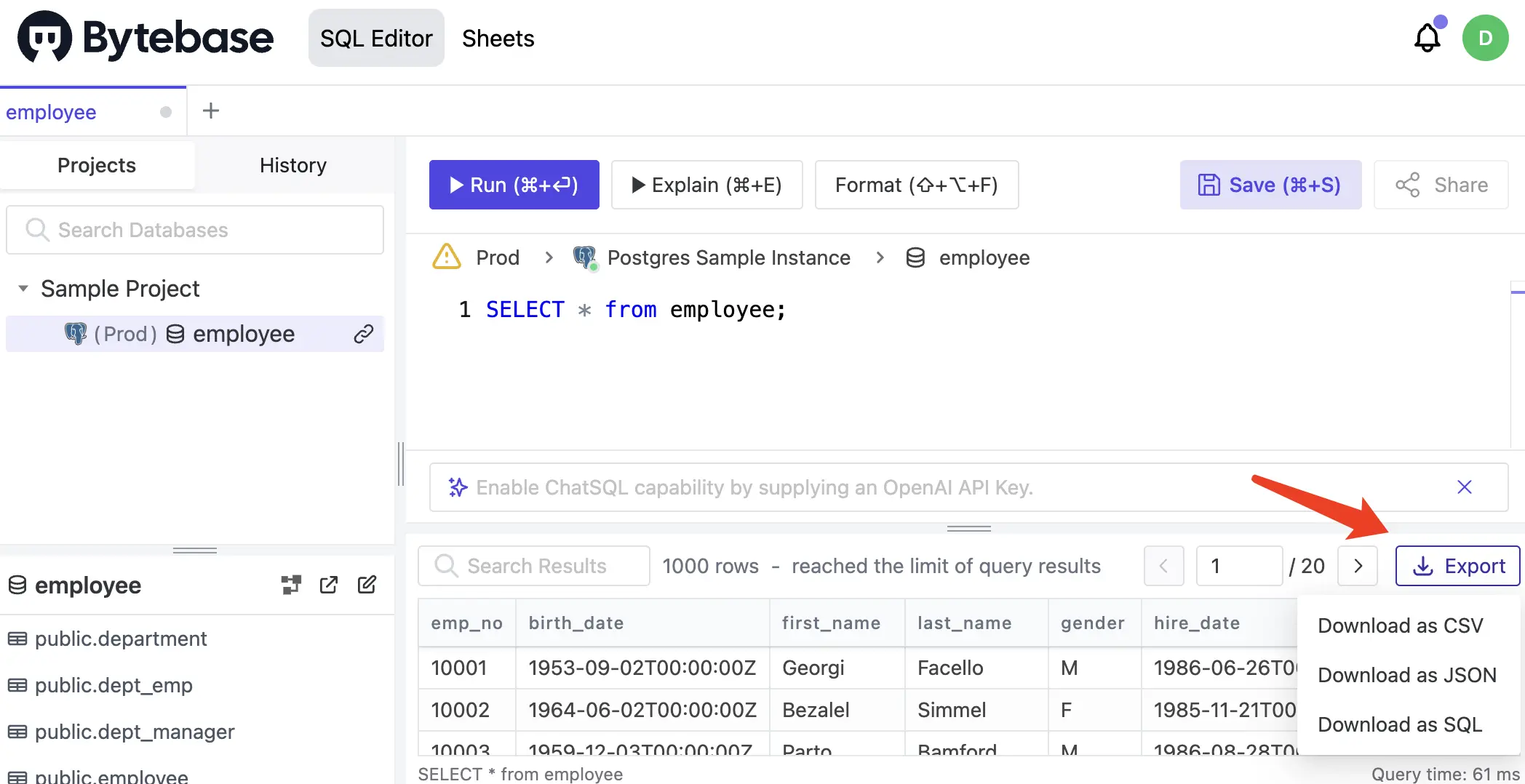The width and height of the screenshot is (1525, 784).
Task: Open public.dept_manager table
Action: tap(135, 732)
